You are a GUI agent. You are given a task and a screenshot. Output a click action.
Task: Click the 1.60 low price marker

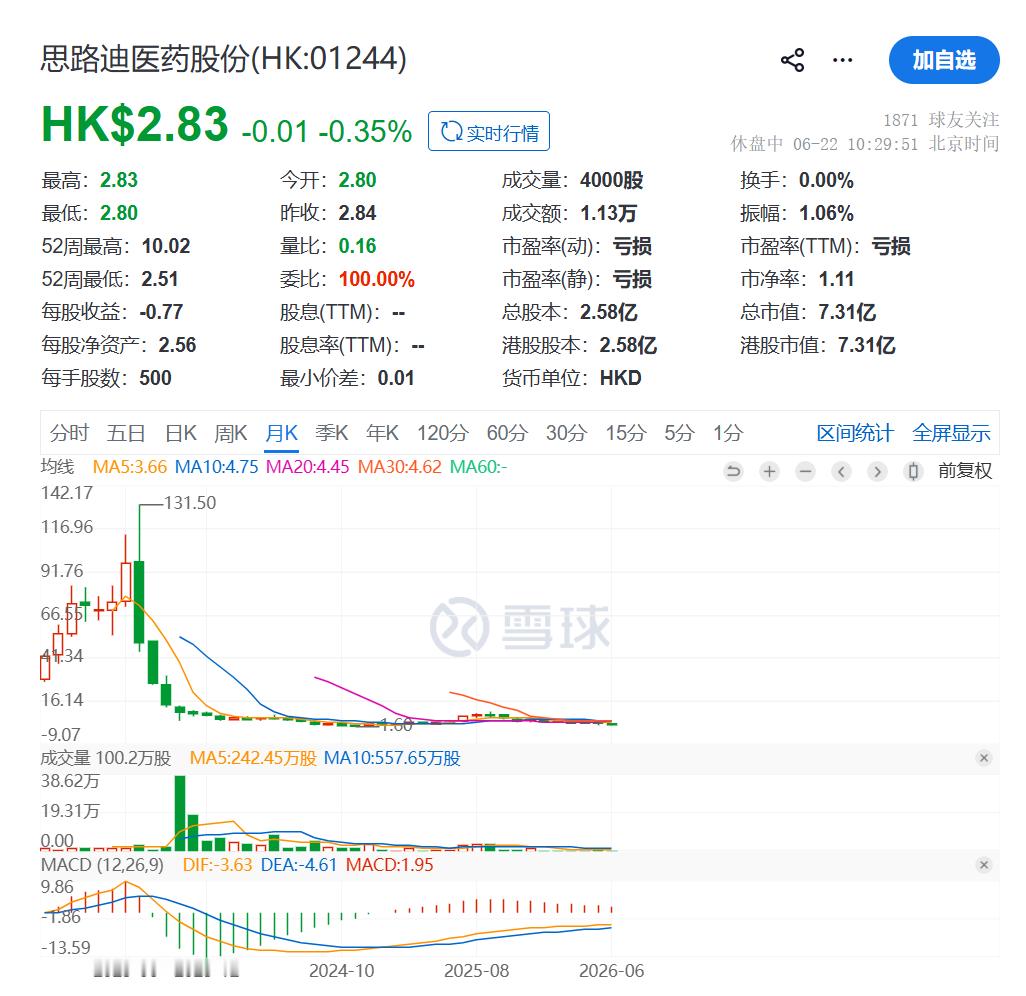(x=397, y=724)
